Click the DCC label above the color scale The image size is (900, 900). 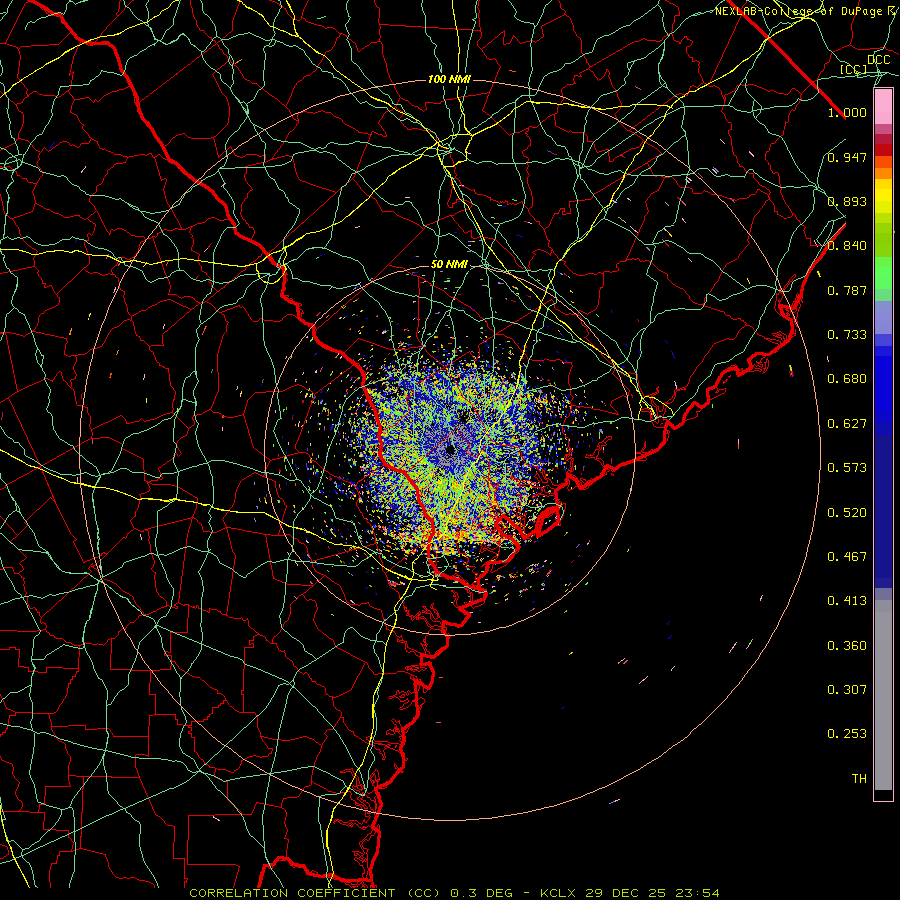click(x=878, y=60)
